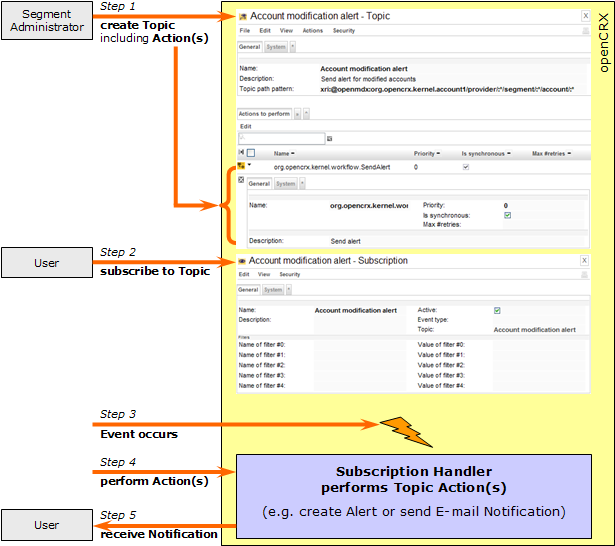Switch to System tab in Topic window

click(276, 47)
